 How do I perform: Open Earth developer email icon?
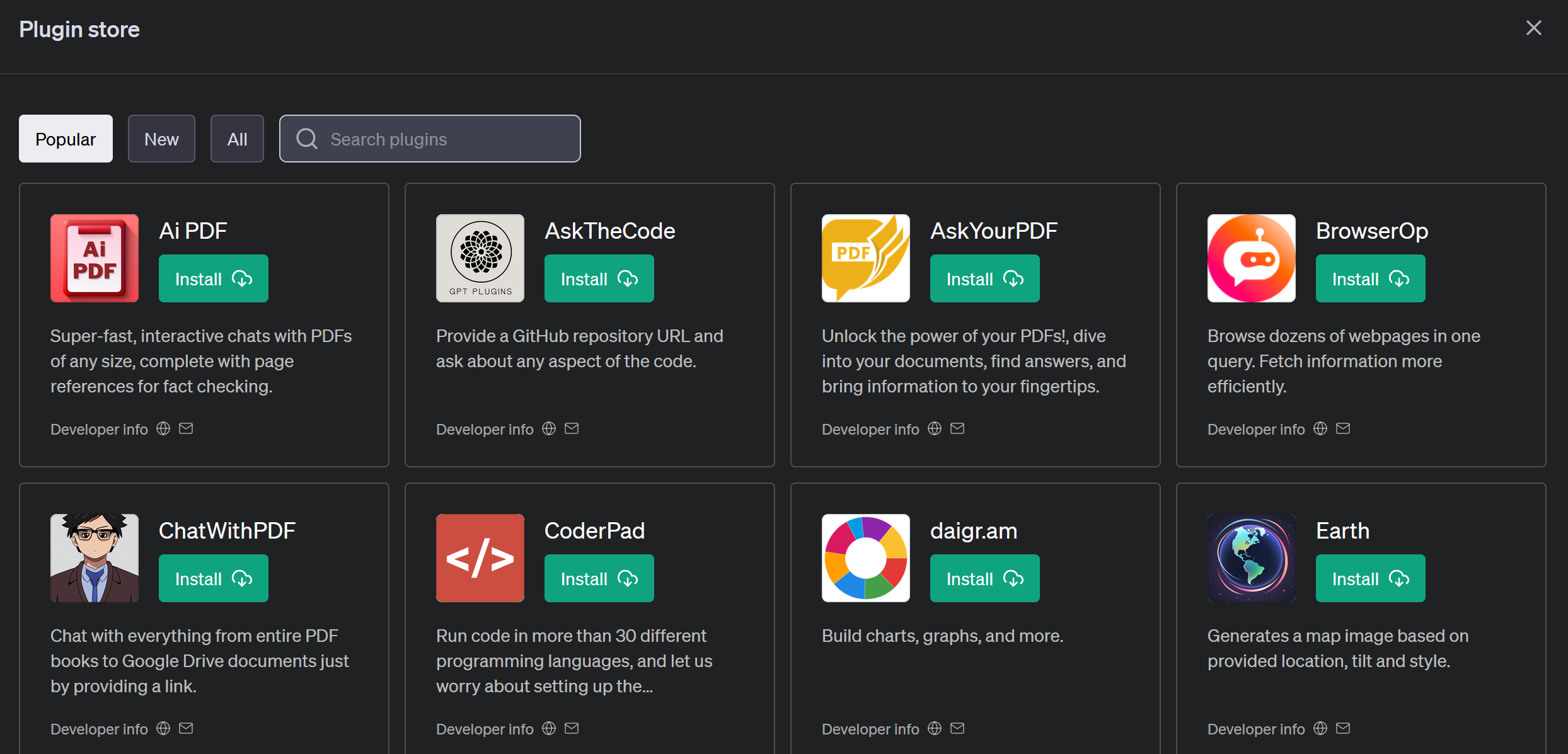point(1343,728)
